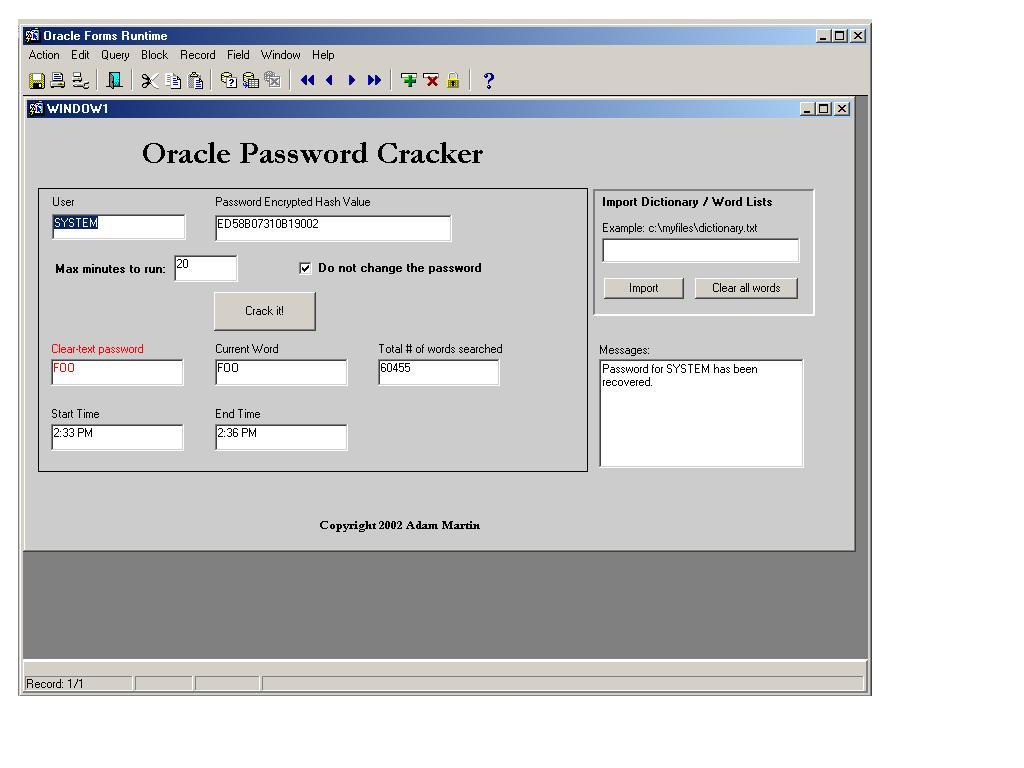Click the Cut scissors icon

point(150,81)
